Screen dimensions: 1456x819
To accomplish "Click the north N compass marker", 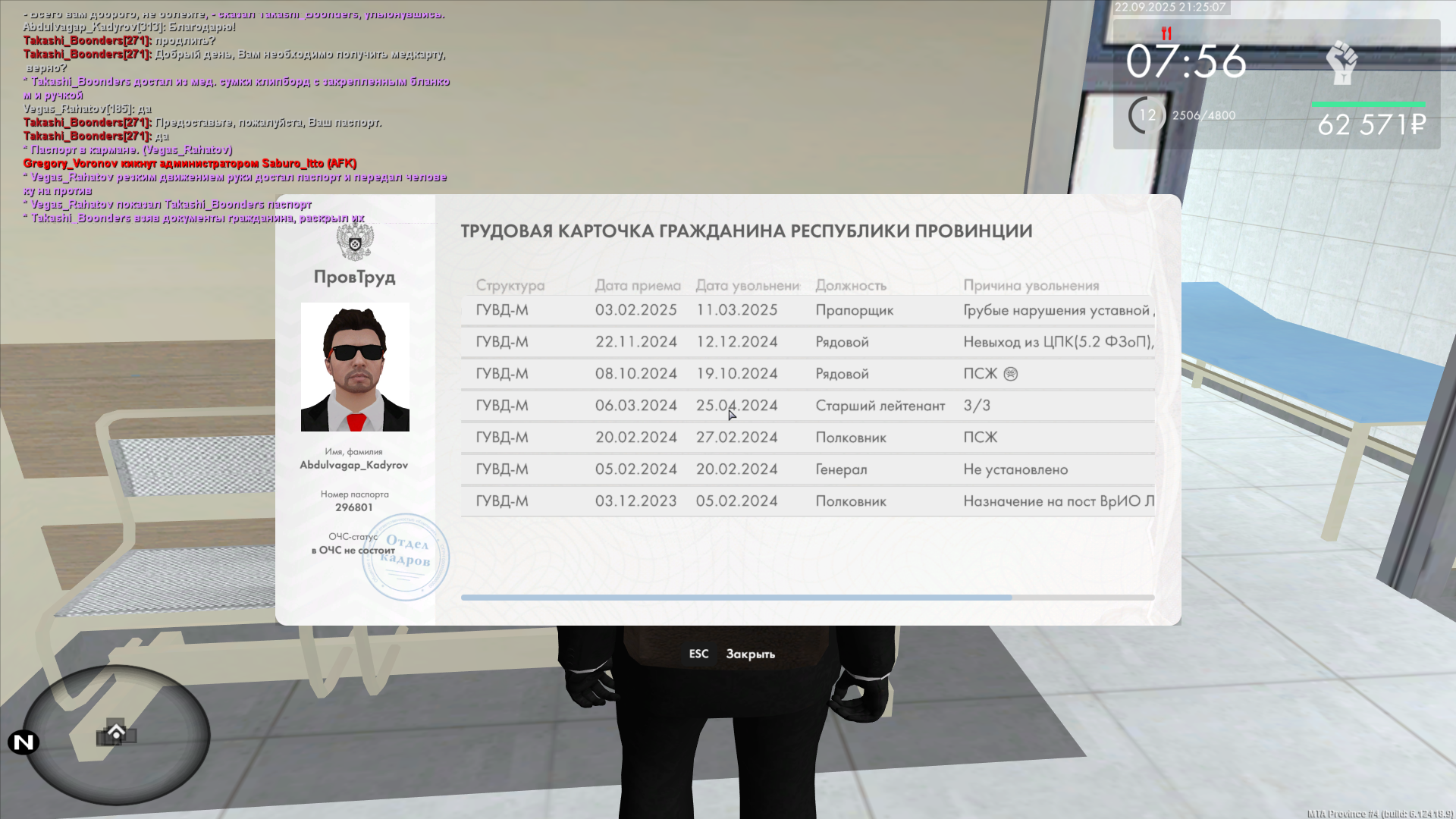I will tap(24, 742).
